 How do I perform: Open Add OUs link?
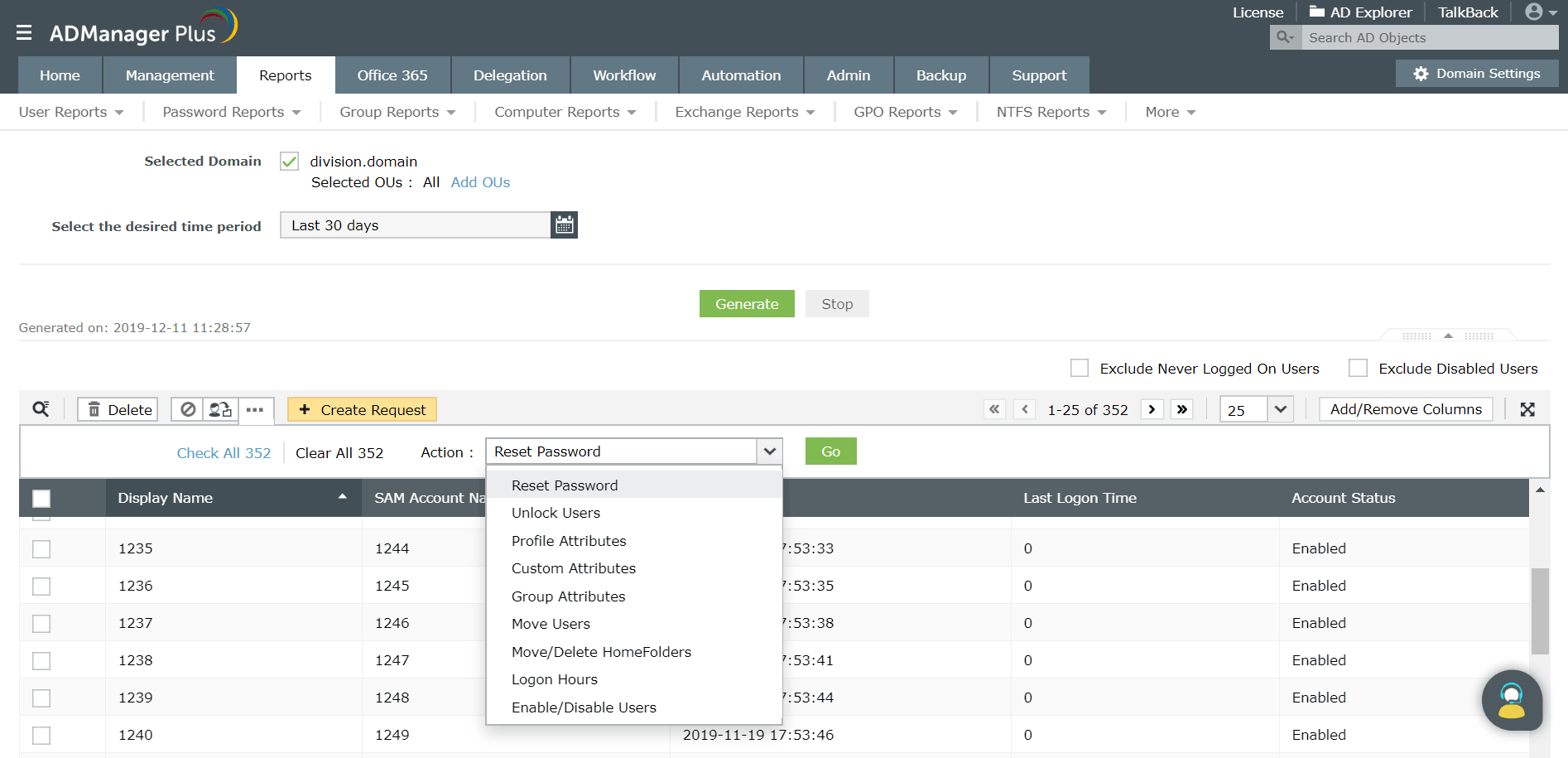tap(480, 181)
